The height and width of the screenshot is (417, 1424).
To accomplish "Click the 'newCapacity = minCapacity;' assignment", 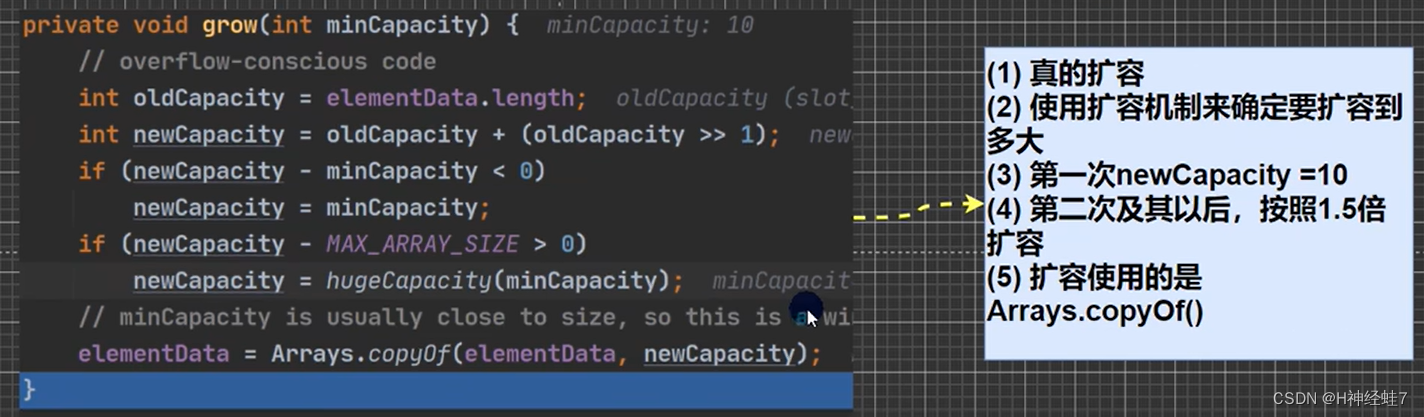I will click(x=312, y=208).
